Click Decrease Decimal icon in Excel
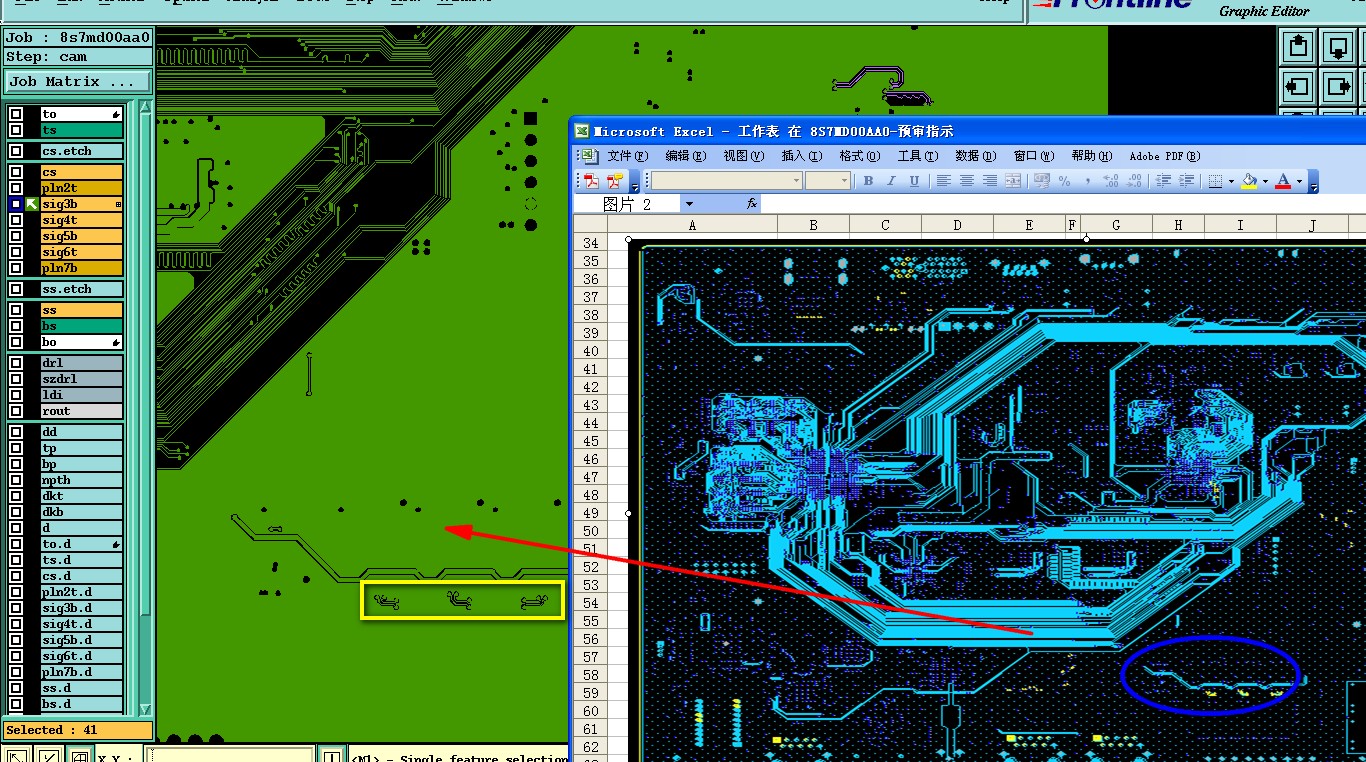The width and height of the screenshot is (1366, 762). (x=1134, y=181)
